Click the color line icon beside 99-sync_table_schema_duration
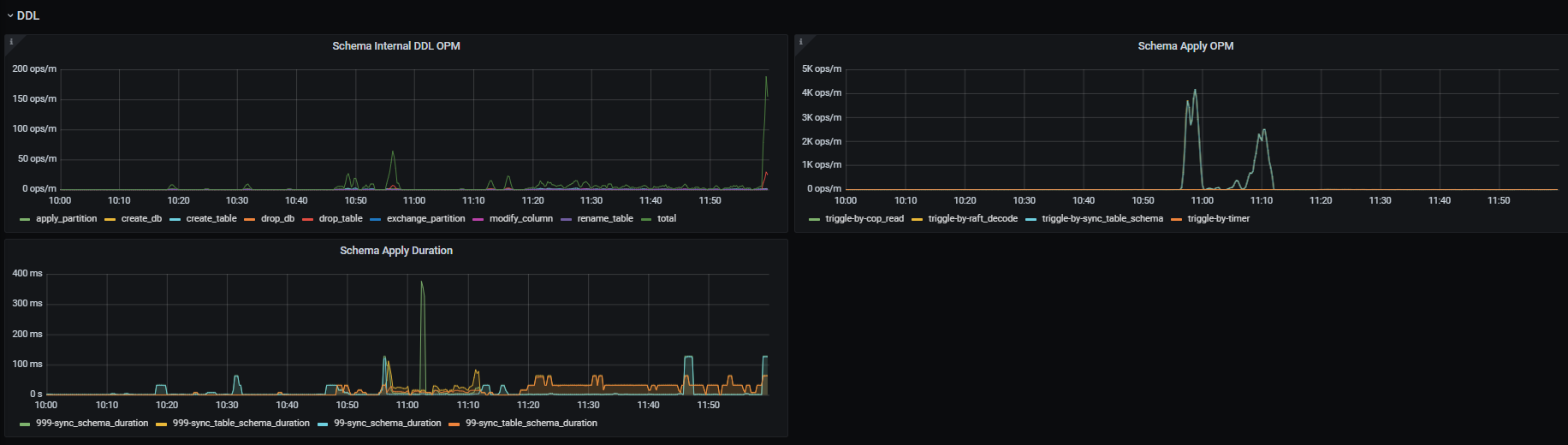 pos(454,424)
